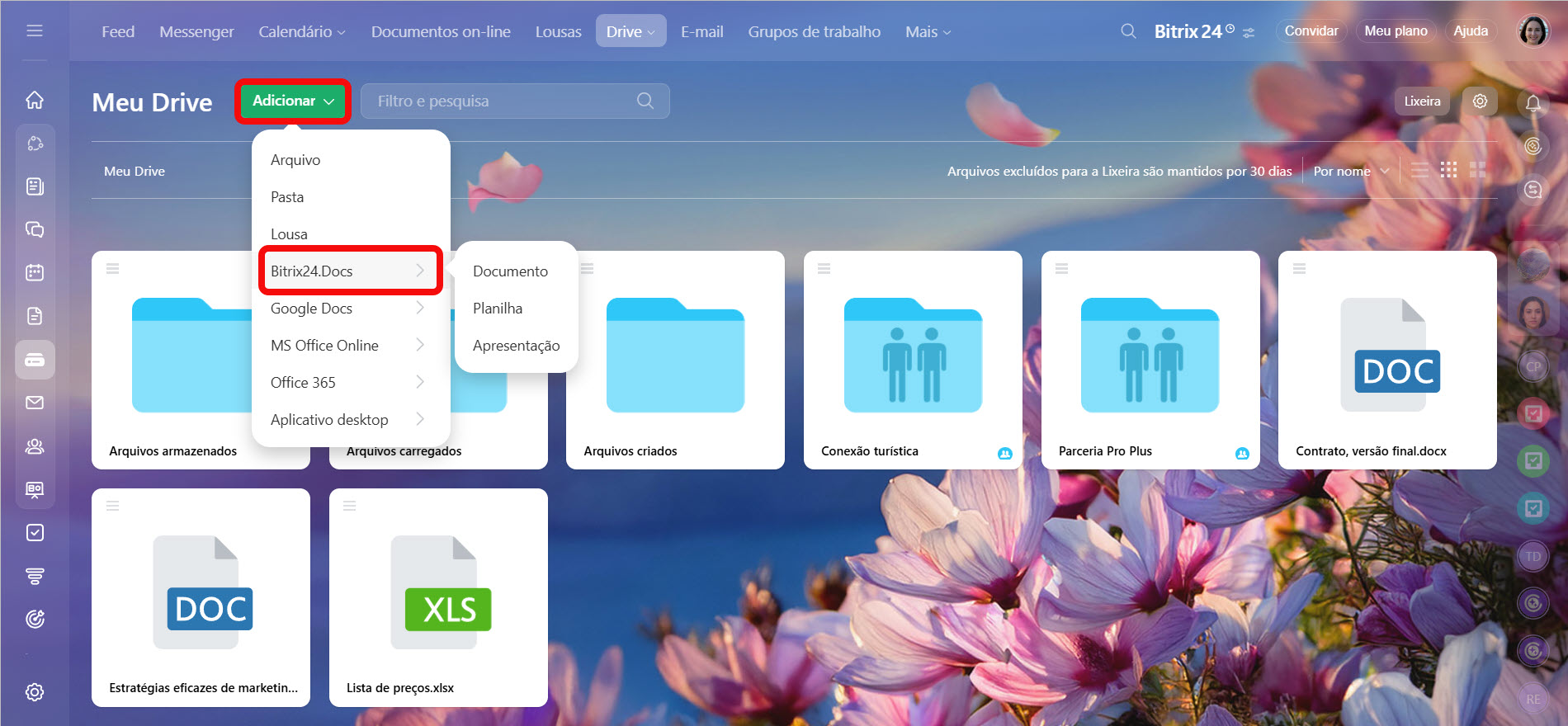Open menu icon on Arquivos criados card
This screenshot has width=1568, height=726.
pos(587,269)
